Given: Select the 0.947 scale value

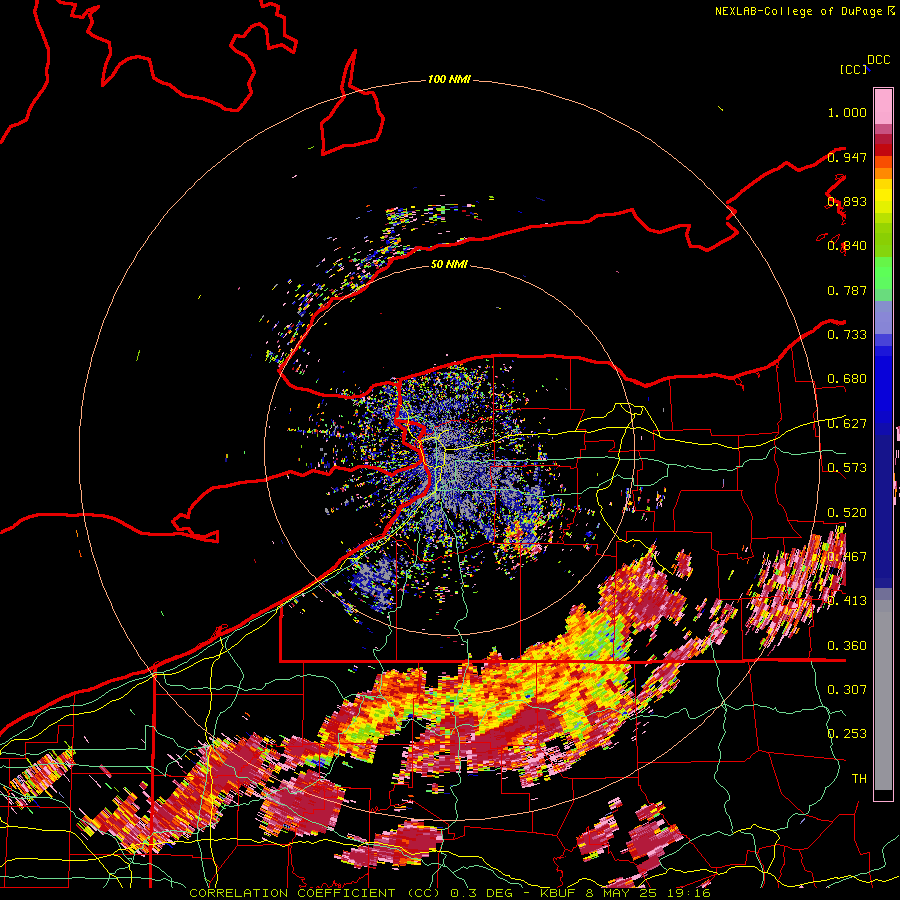Looking at the screenshot, I should coord(847,157).
